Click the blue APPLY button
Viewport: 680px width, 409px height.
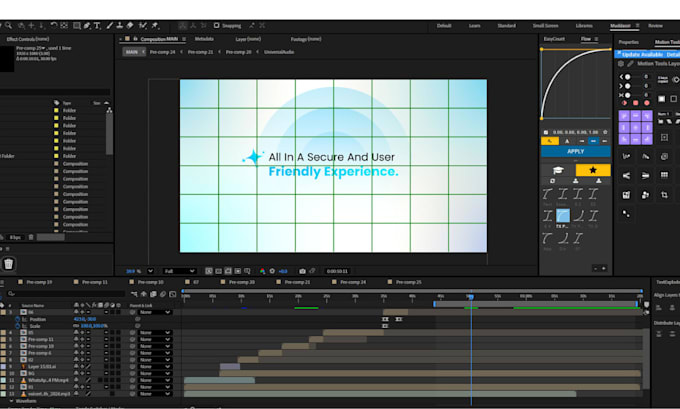[575, 151]
